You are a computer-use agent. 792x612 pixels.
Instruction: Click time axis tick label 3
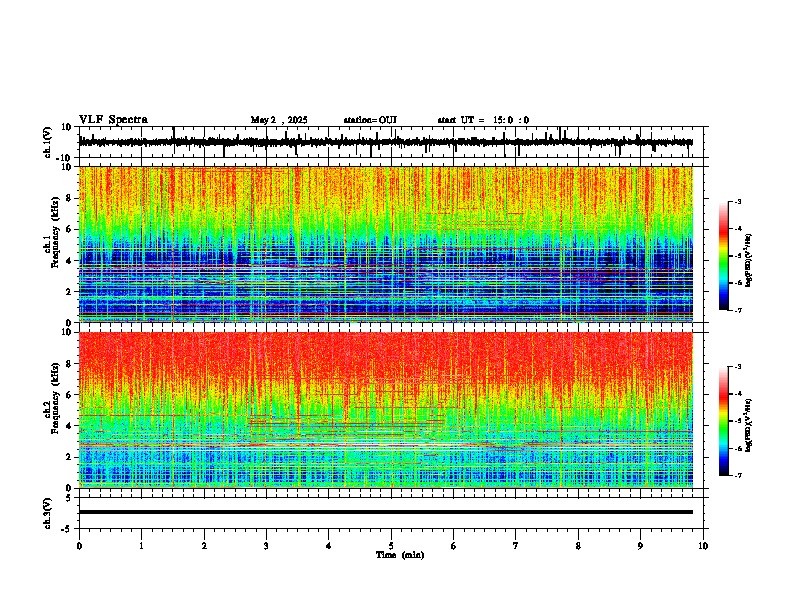point(266,546)
